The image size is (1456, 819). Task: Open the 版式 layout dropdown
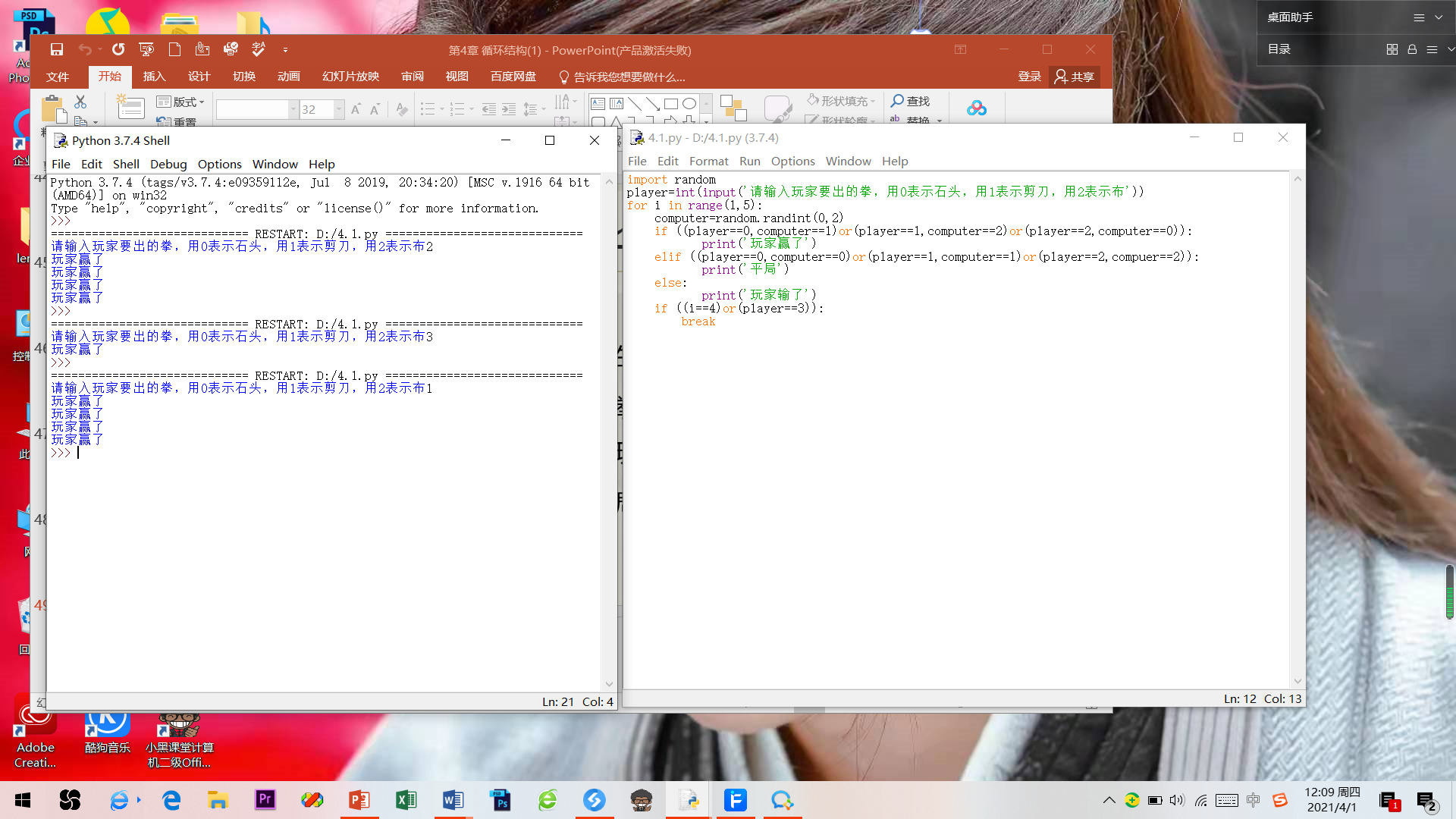[x=180, y=102]
